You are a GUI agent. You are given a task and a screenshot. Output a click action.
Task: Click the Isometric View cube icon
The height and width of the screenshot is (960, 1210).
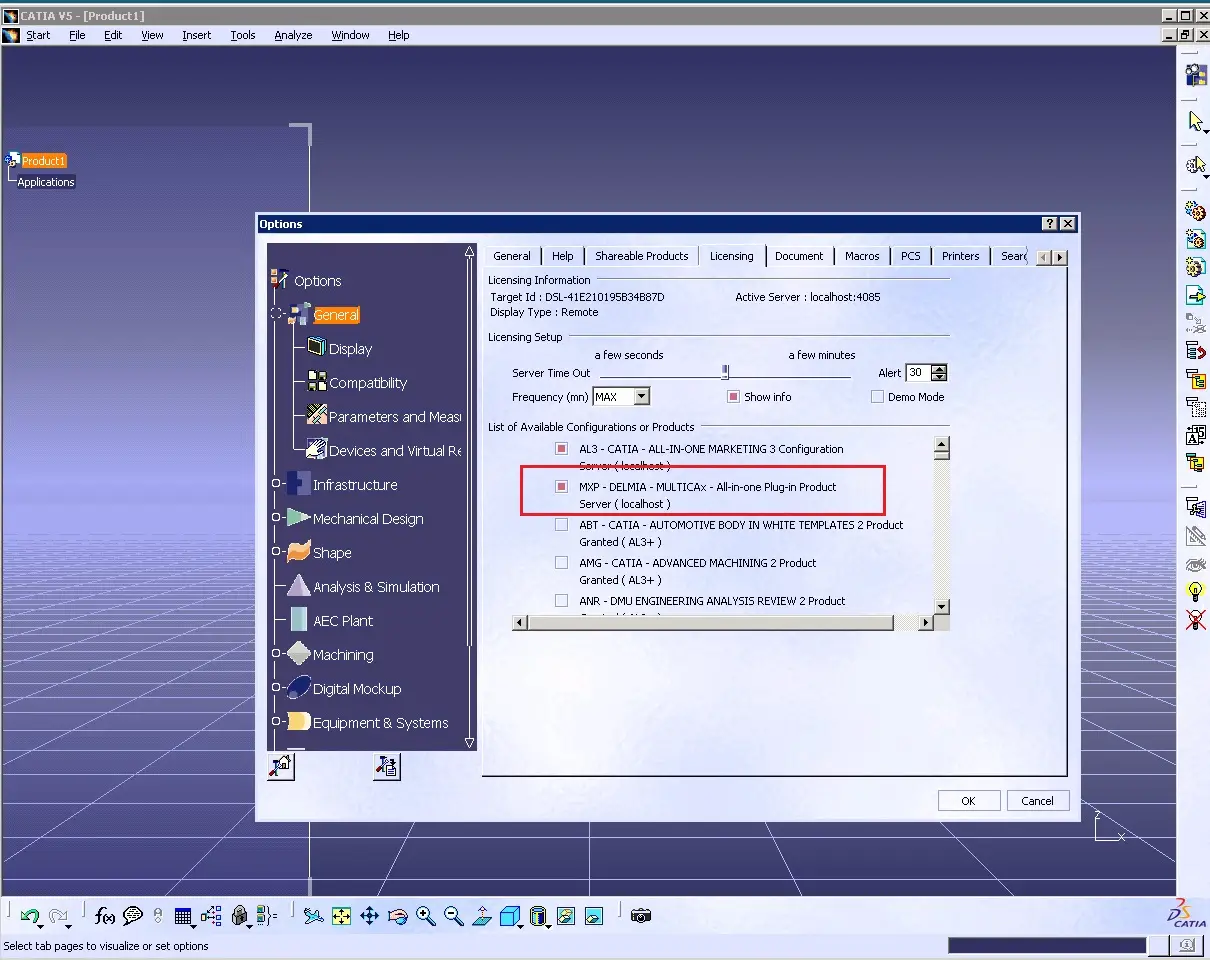[x=510, y=916]
